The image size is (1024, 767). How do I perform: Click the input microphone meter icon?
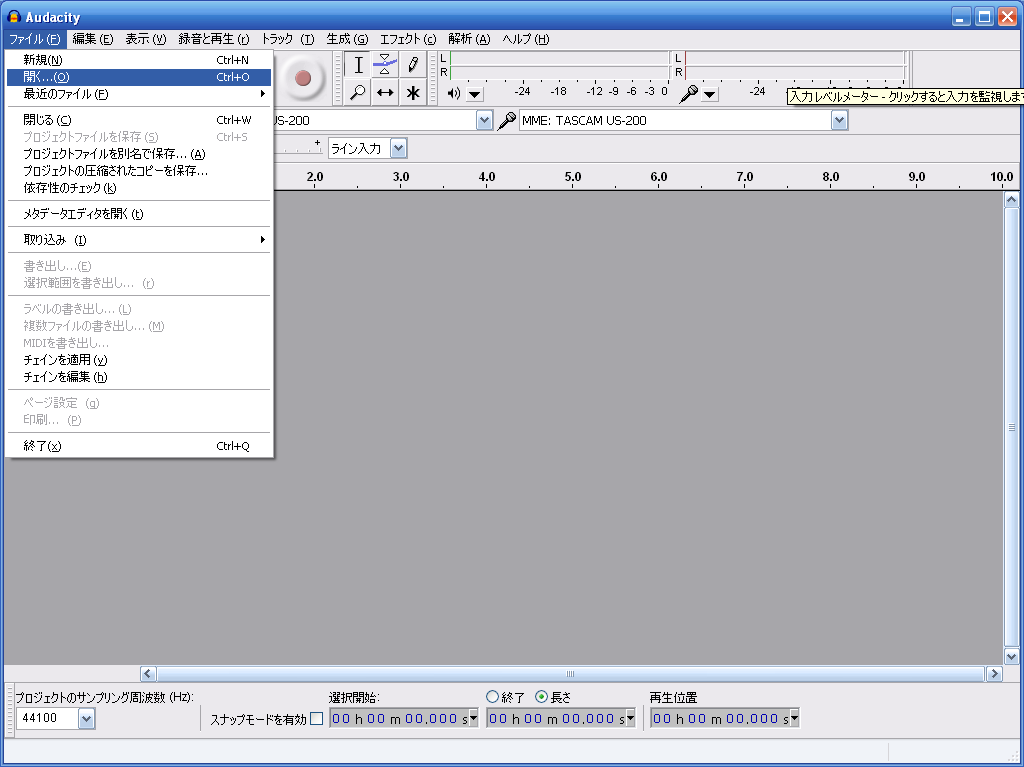688,94
